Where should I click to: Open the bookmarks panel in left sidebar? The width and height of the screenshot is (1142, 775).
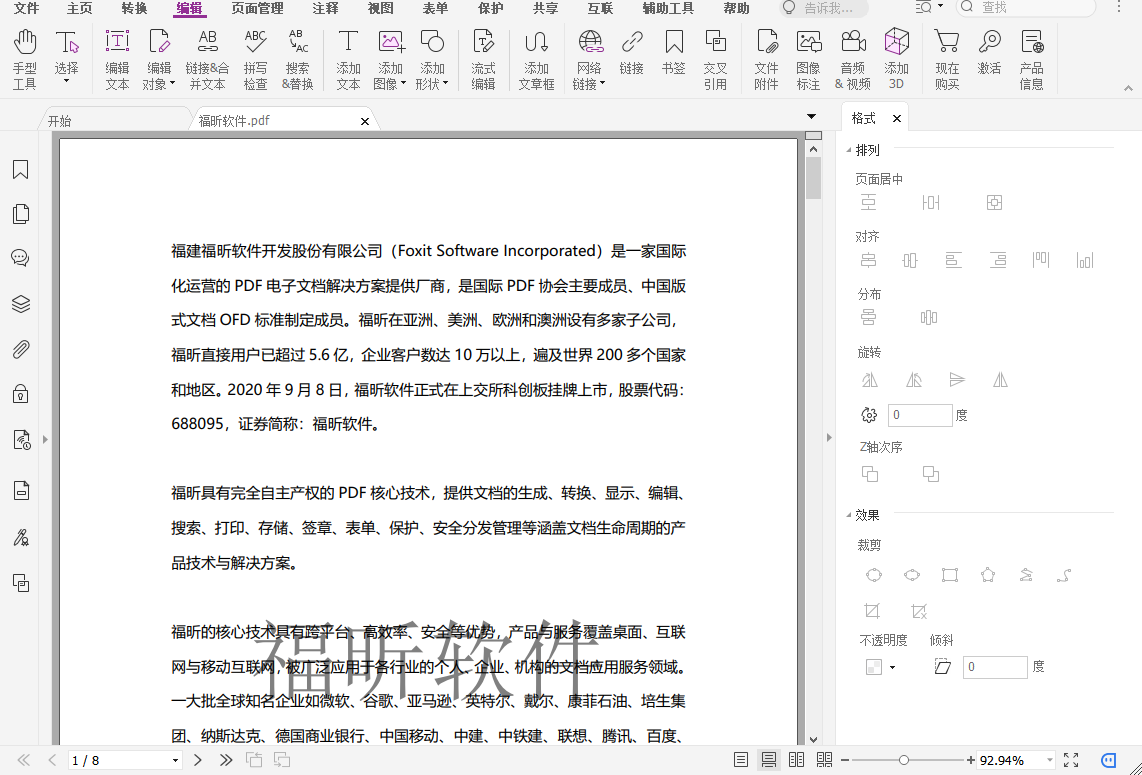20,170
